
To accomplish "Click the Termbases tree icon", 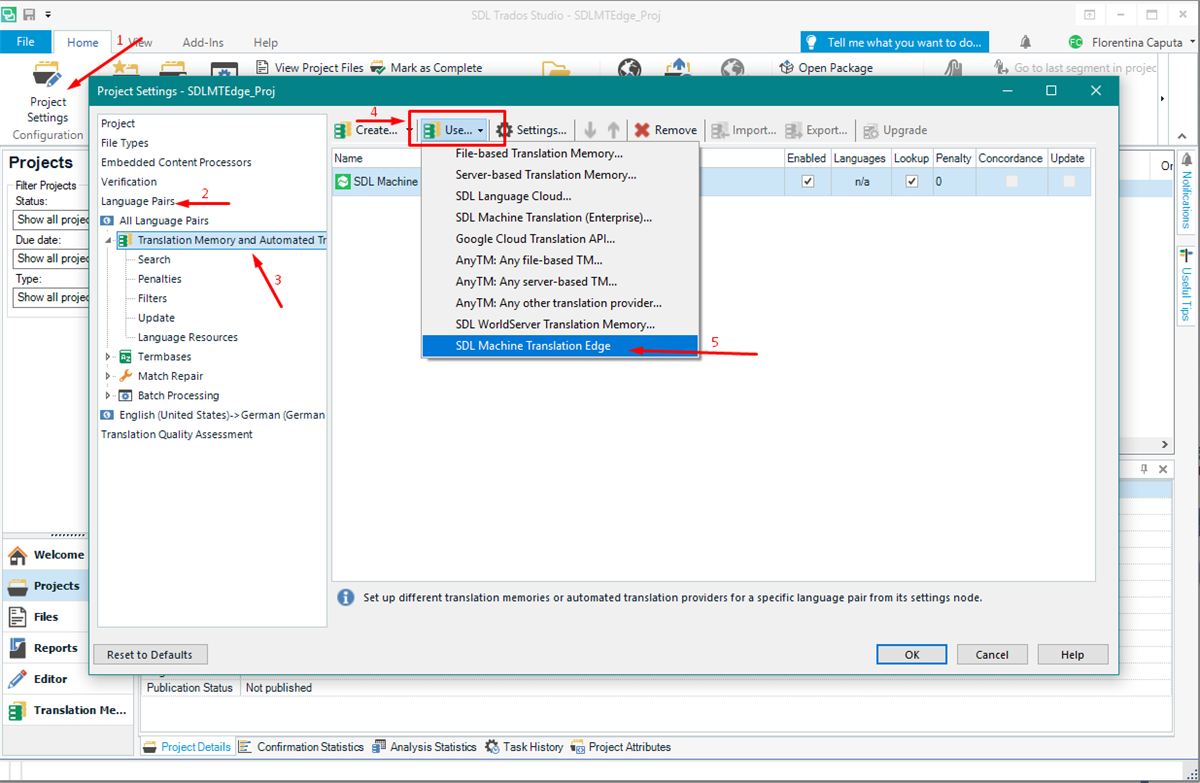I will click(x=126, y=357).
